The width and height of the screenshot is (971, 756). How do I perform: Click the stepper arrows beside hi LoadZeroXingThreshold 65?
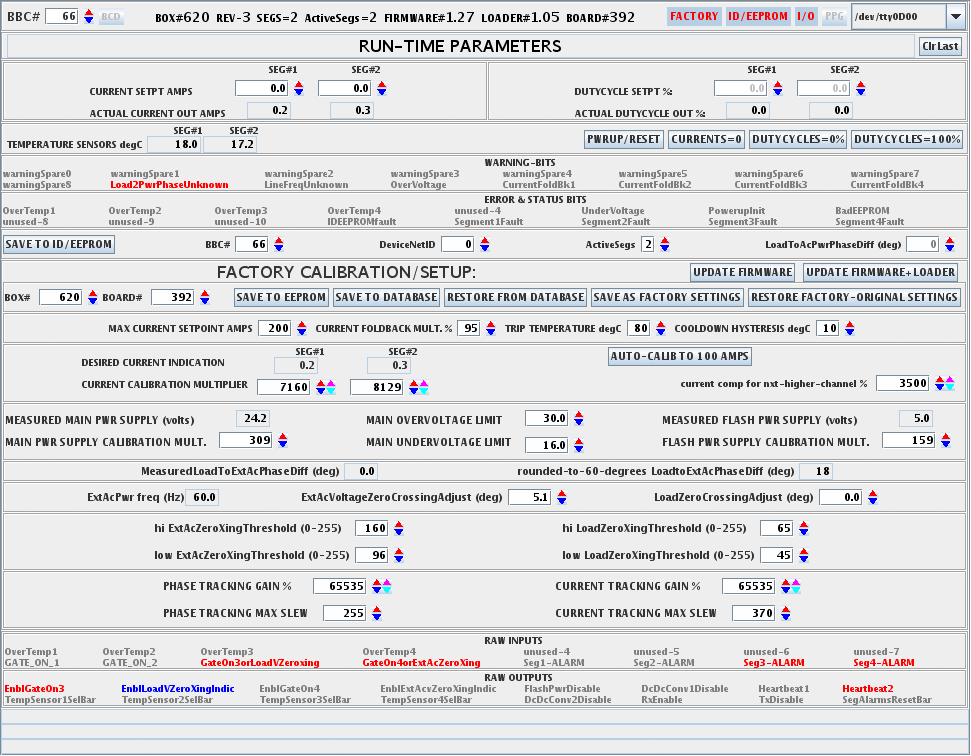[x=803, y=529]
